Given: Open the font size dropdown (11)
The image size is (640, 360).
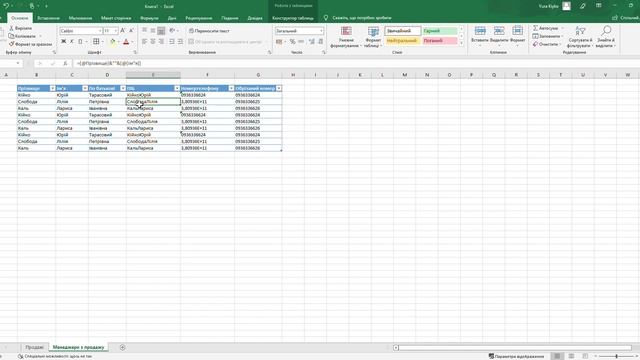Looking at the screenshot, I should tap(116, 31).
